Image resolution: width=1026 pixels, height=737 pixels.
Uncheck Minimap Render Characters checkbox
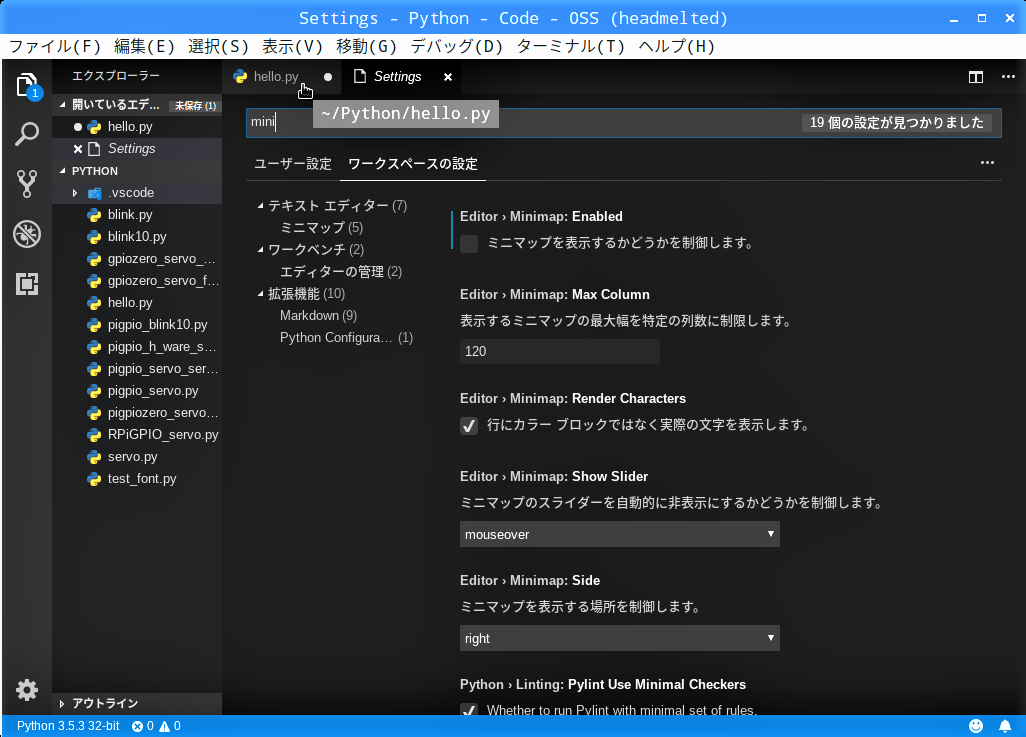point(469,425)
